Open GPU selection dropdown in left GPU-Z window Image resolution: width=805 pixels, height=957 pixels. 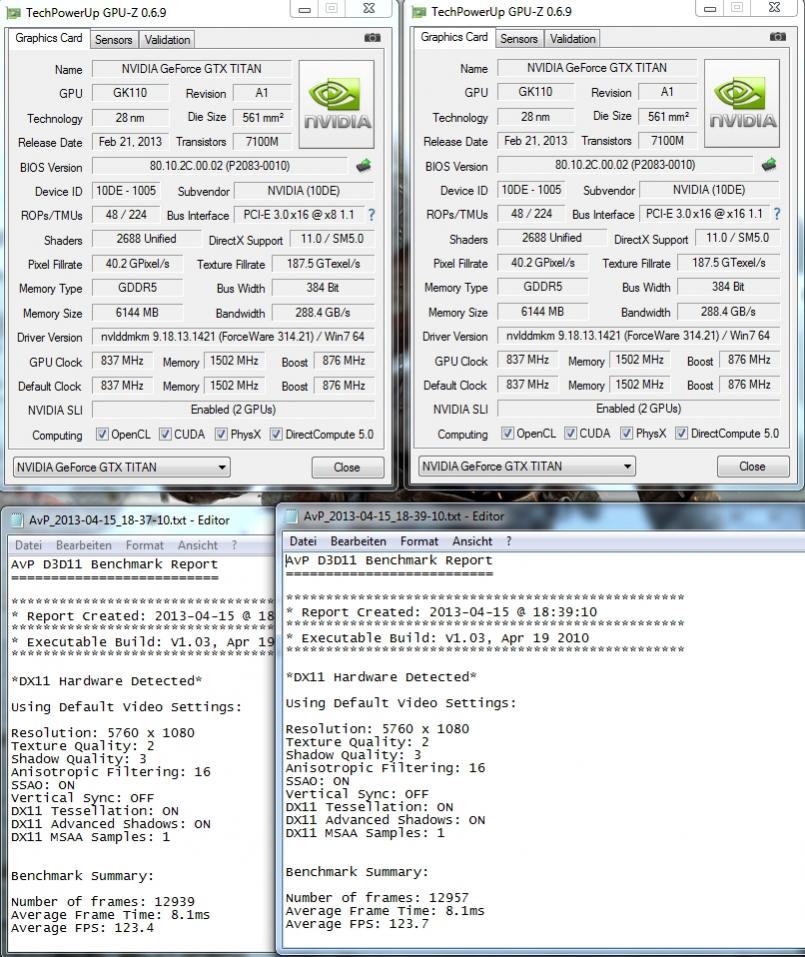coord(121,468)
